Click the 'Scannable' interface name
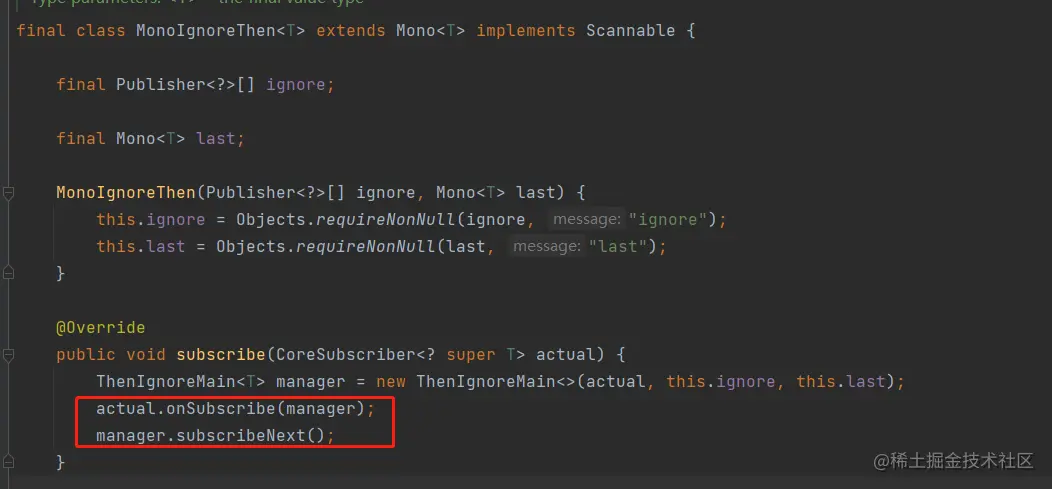This screenshot has width=1052, height=489. (631, 31)
